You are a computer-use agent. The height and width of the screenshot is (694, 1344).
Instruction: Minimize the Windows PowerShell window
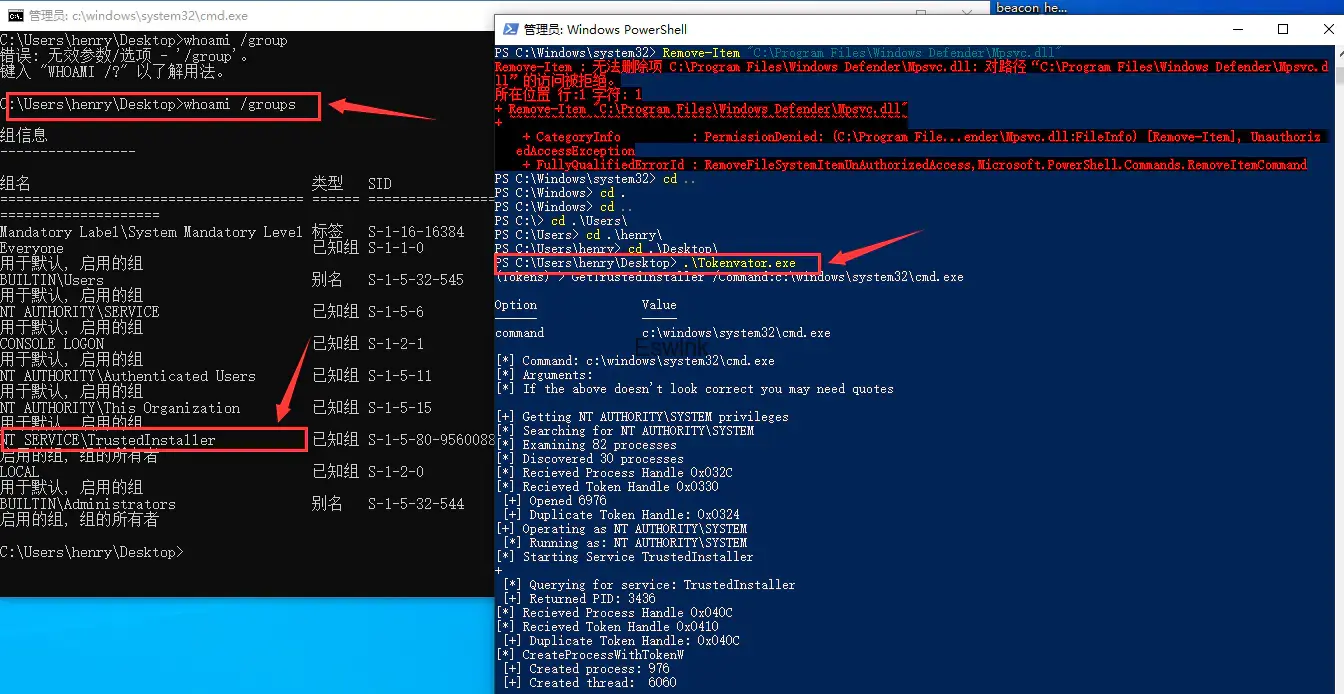[x=1237, y=29]
